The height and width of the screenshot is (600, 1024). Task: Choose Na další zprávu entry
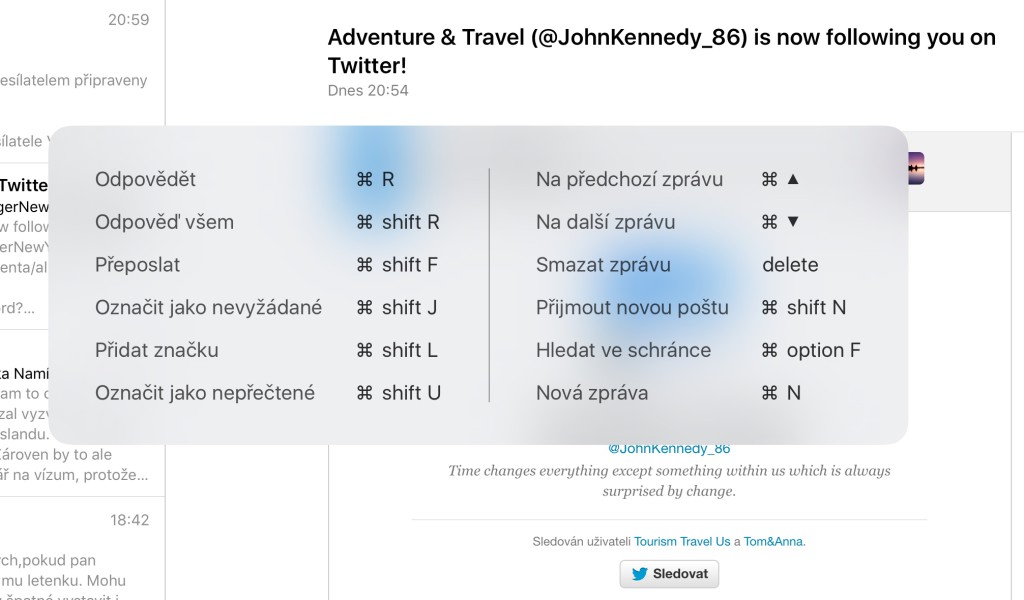pyautogui.click(x=605, y=222)
